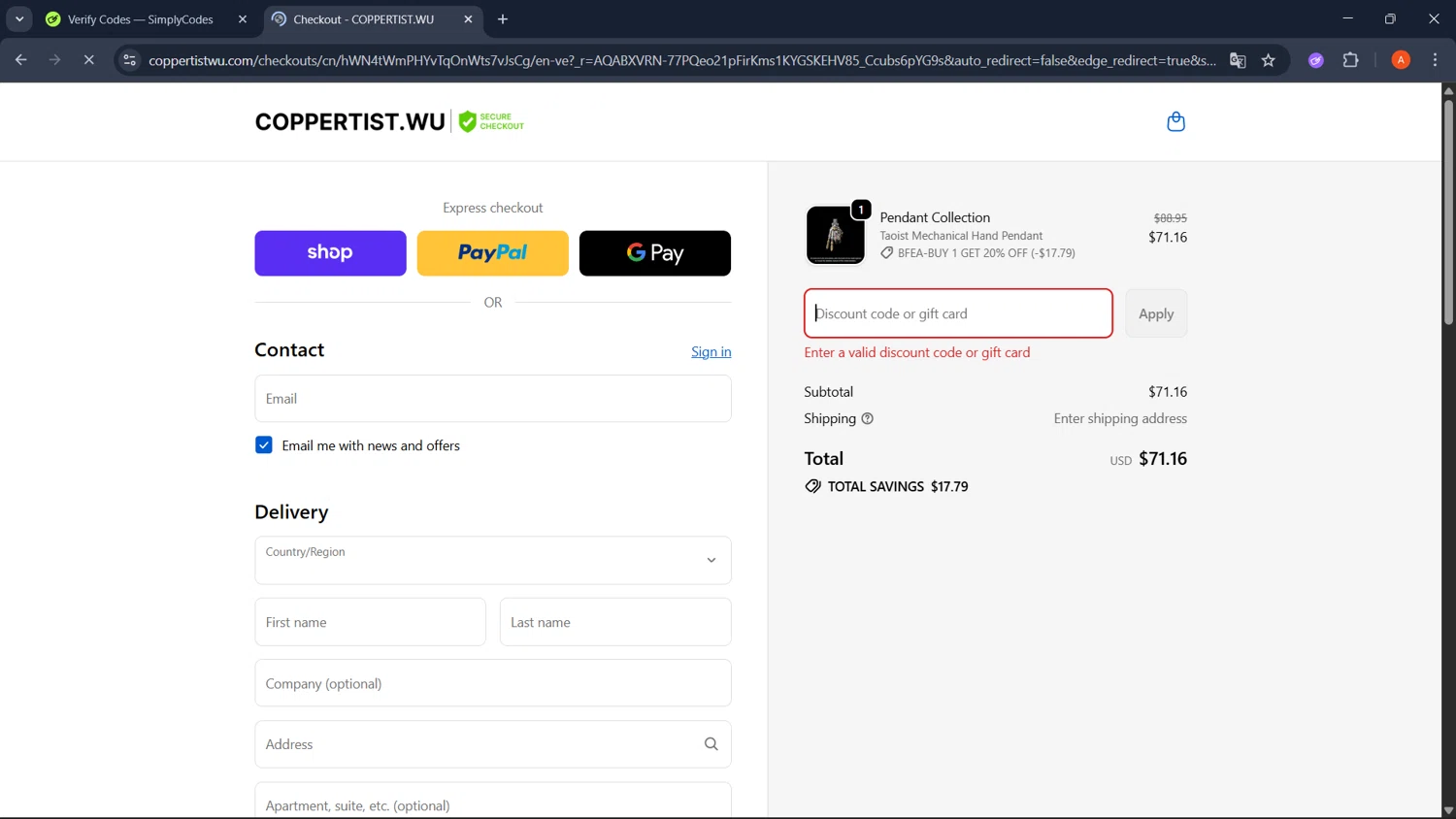This screenshot has height=819, width=1456.
Task: Click the address search magnifier icon
Action: pyautogui.click(x=711, y=744)
